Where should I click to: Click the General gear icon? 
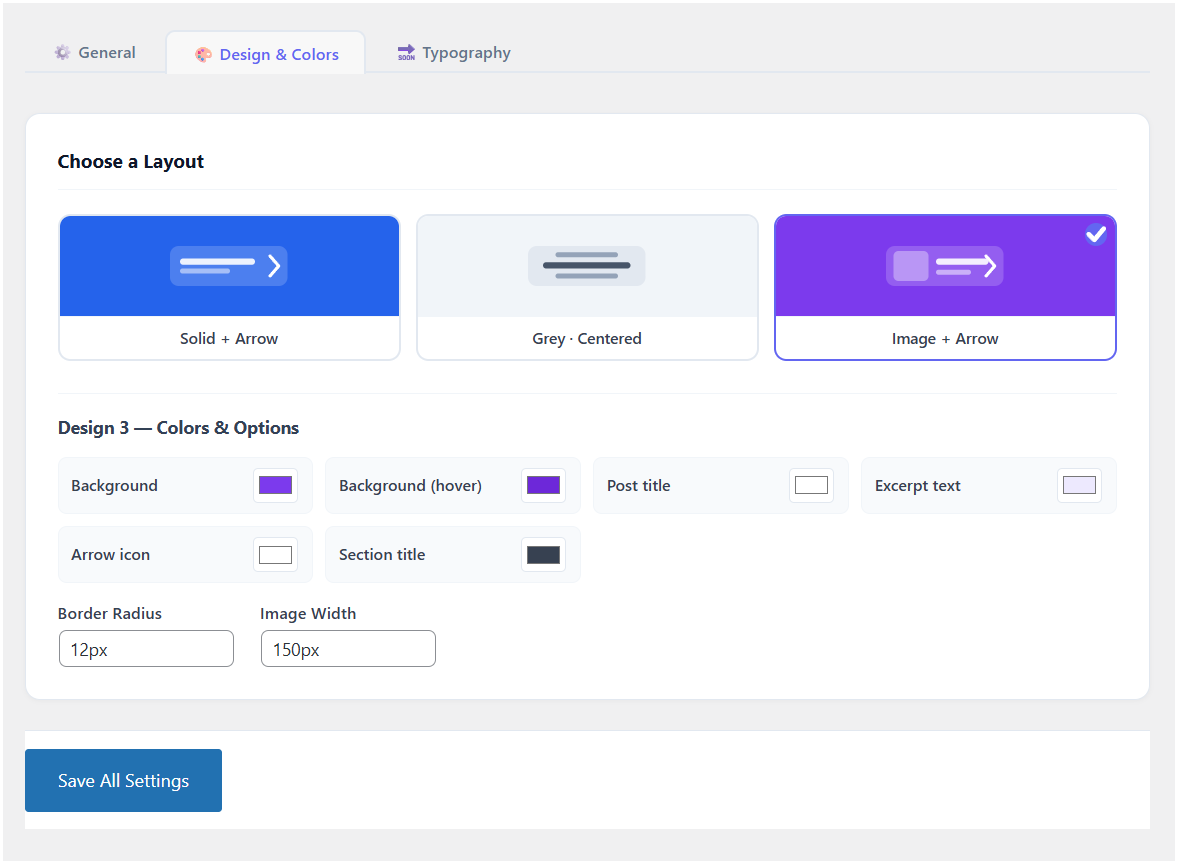coord(62,53)
